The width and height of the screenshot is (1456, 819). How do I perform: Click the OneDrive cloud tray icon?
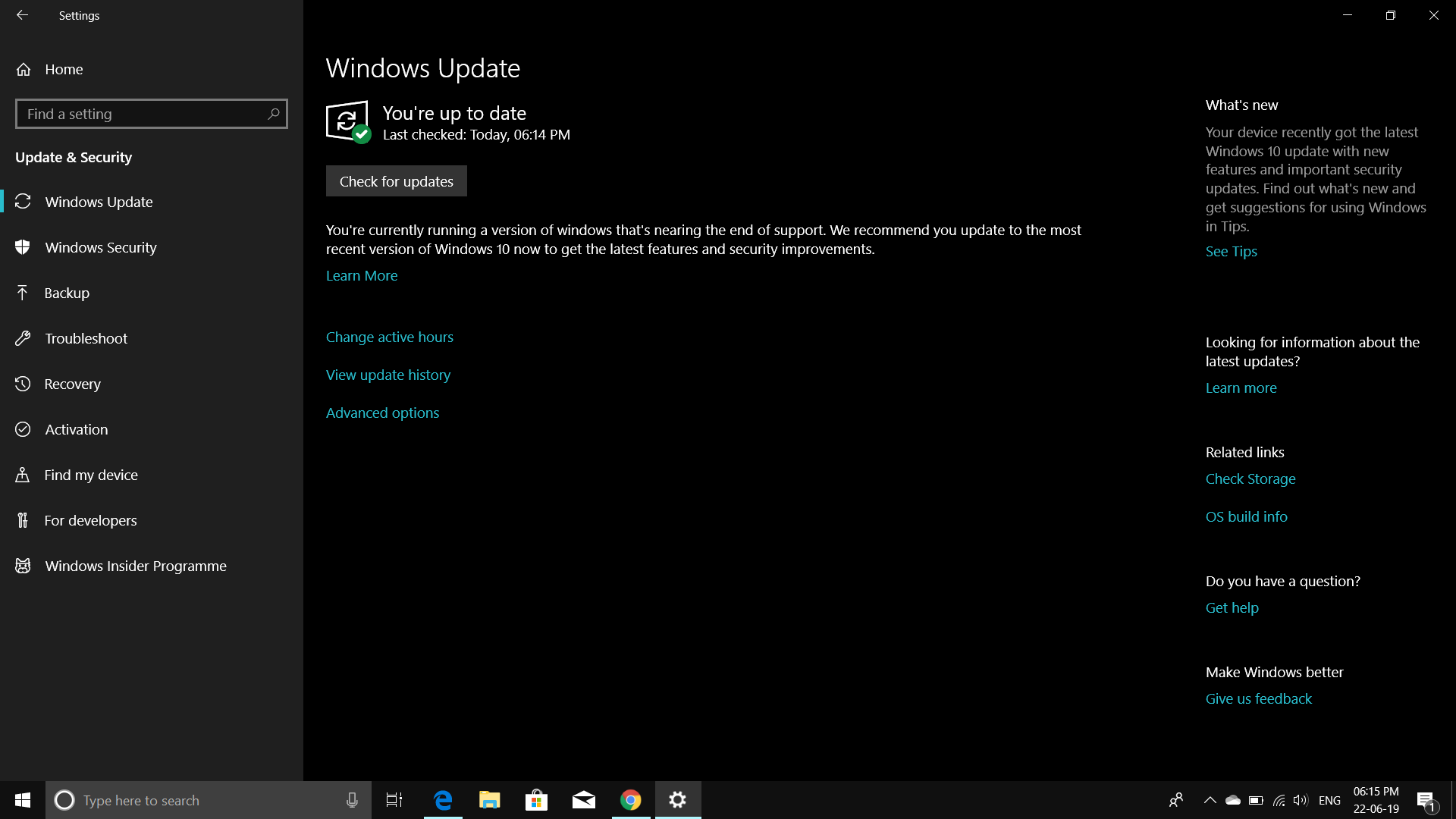click(x=1233, y=800)
